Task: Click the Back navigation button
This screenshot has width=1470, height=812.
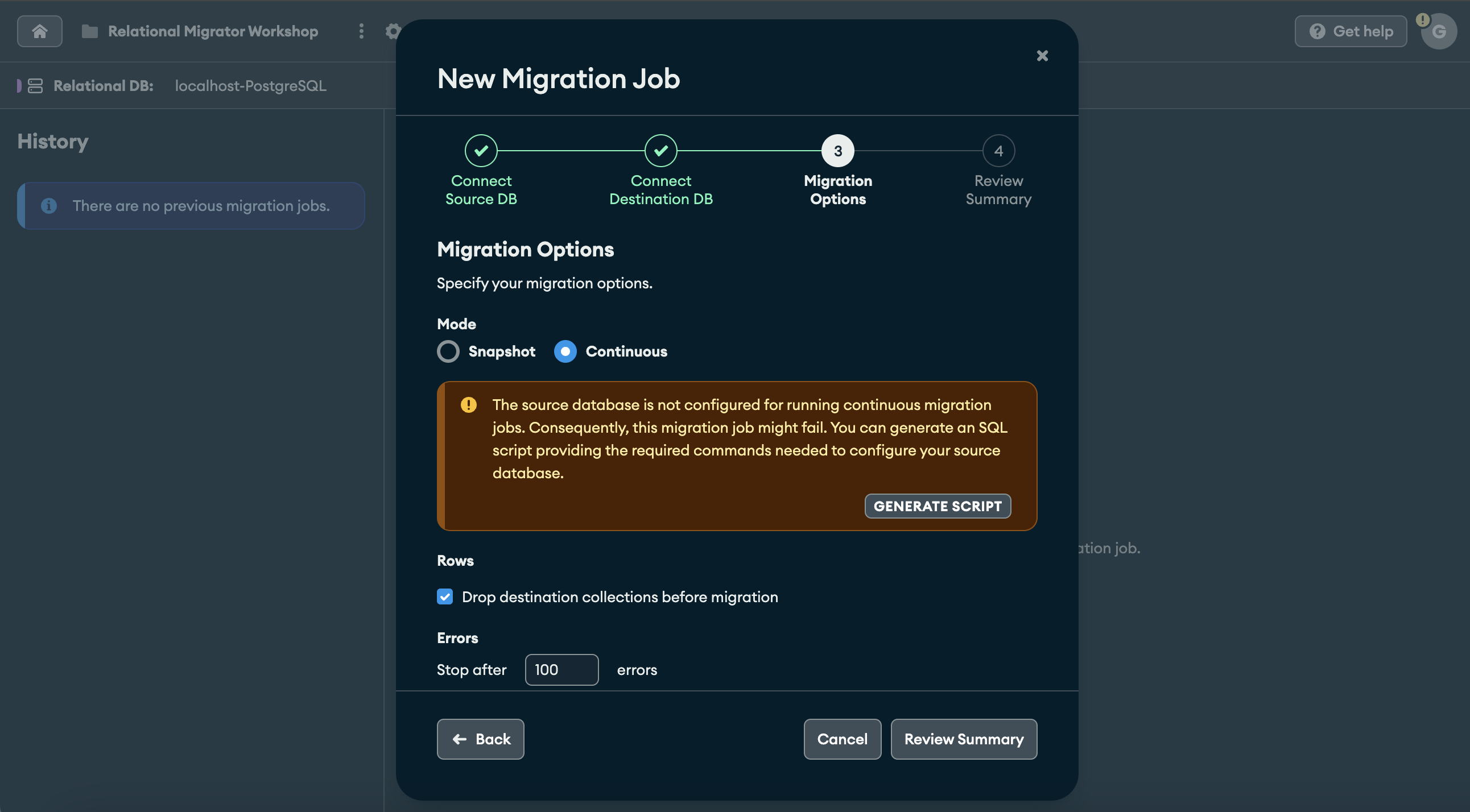Action: tap(480, 739)
